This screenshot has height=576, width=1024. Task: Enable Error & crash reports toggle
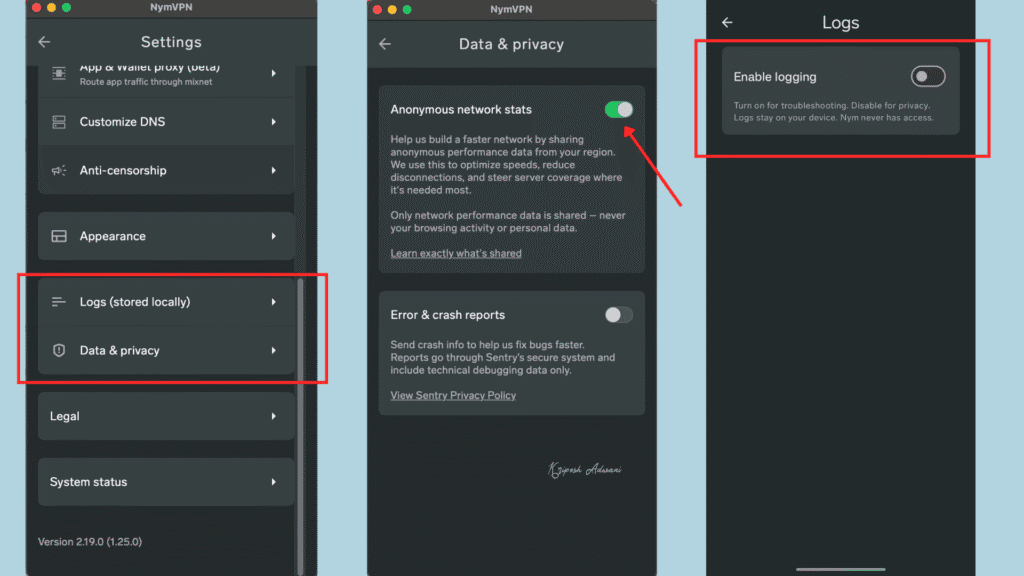(x=618, y=315)
